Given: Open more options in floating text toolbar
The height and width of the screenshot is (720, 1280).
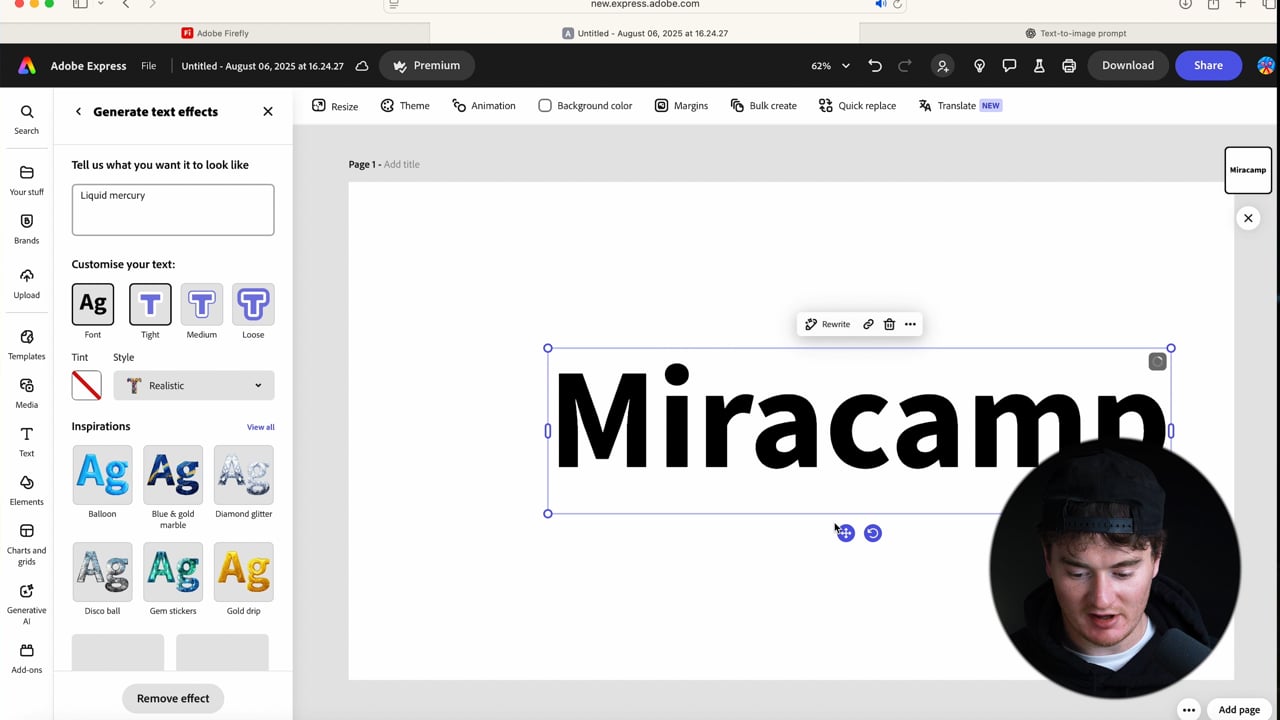Looking at the screenshot, I should point(910,324).
